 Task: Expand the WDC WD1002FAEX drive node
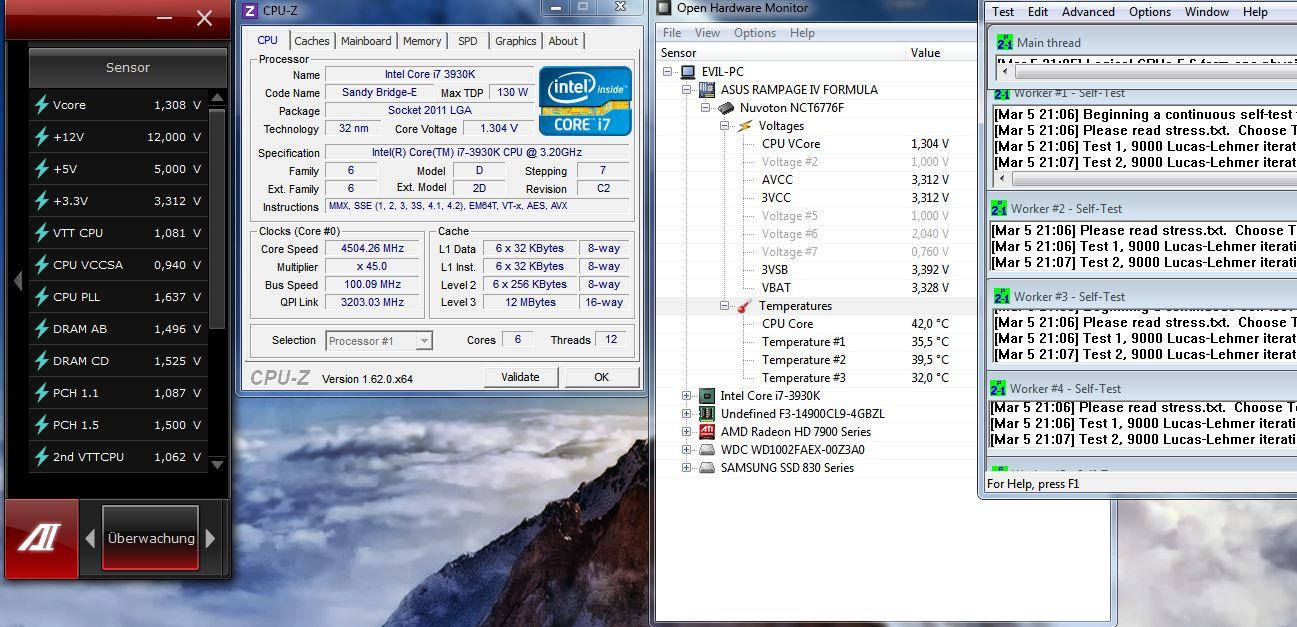(687, 450)
